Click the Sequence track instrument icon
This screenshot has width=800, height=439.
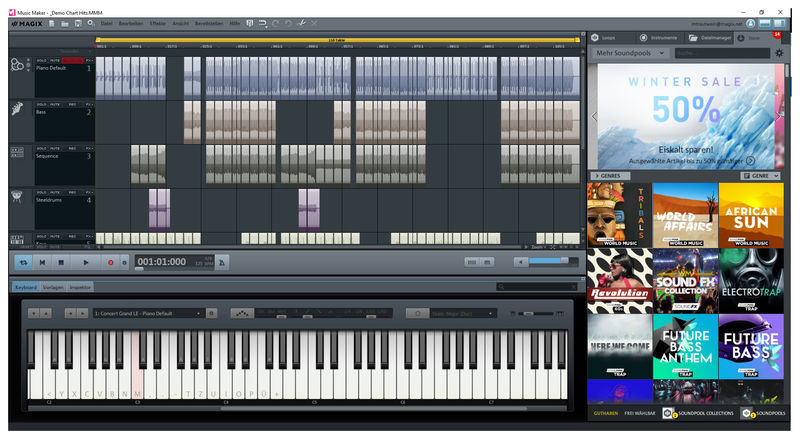click(17, 152)
